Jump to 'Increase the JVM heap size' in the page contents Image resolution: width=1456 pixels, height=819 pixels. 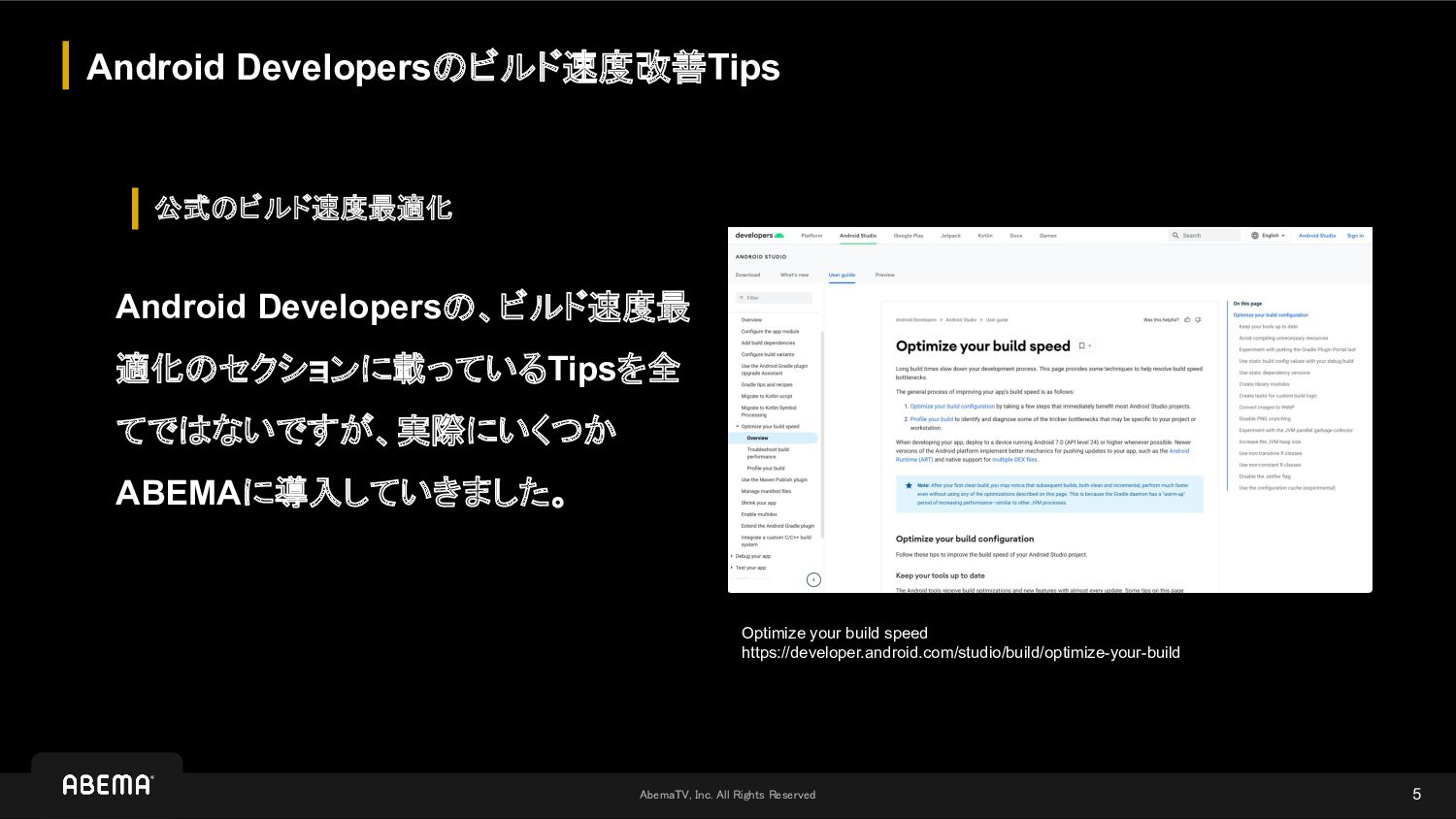(x=1270, y=442)
